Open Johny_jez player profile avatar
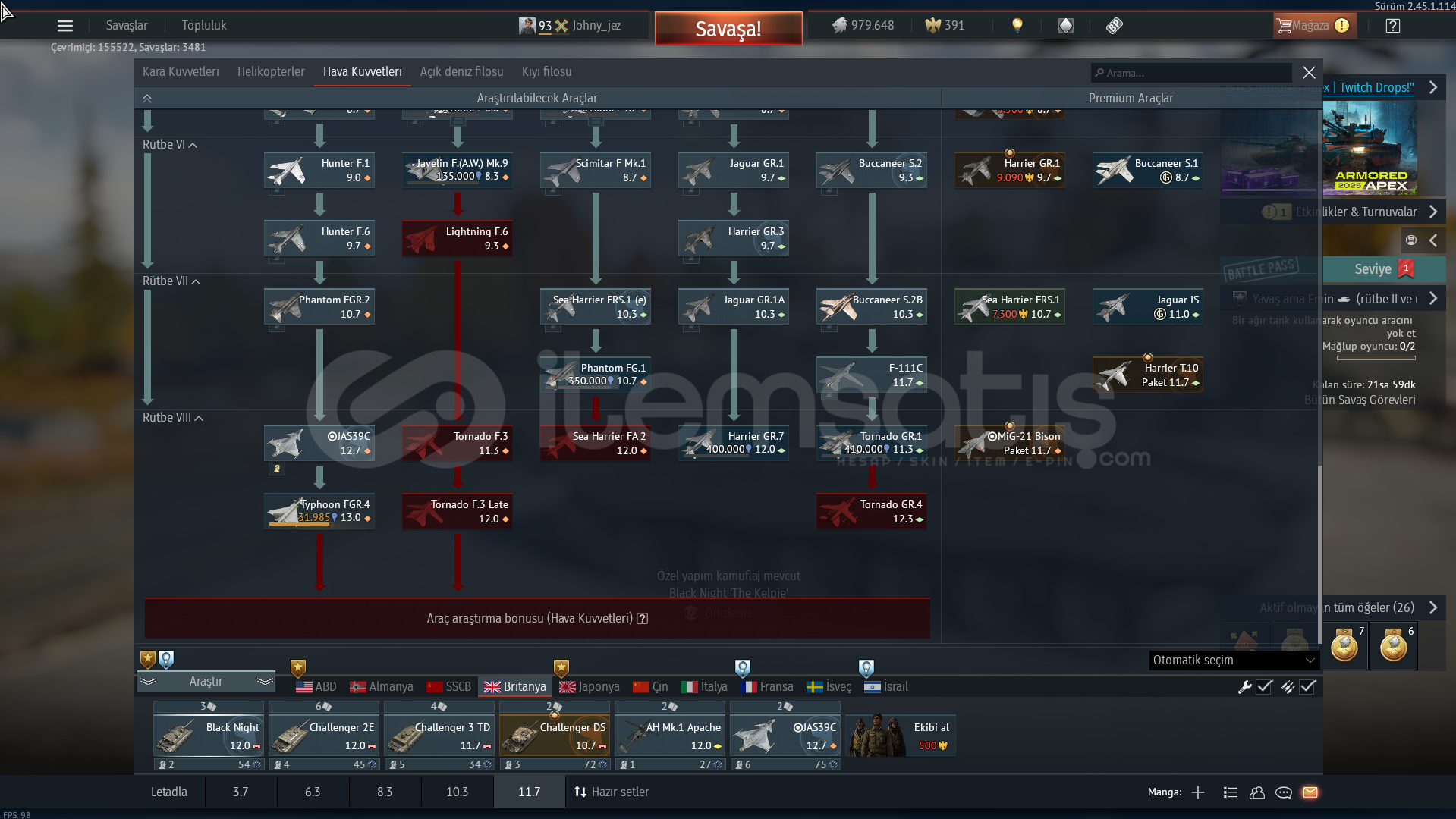Image resolution: width=1456 pixels, height=819 pixels. [x=527, y=26]
